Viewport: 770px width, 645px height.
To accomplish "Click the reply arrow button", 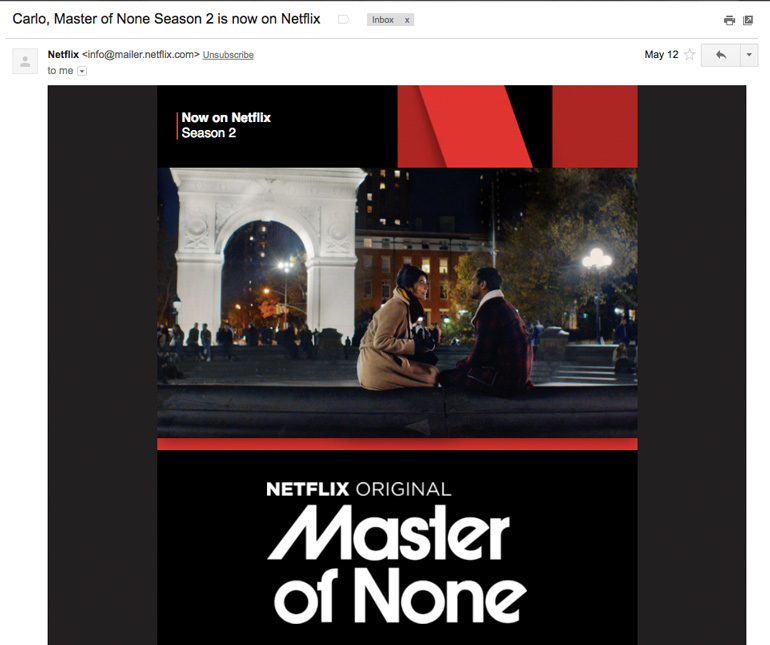I will 720,55.
